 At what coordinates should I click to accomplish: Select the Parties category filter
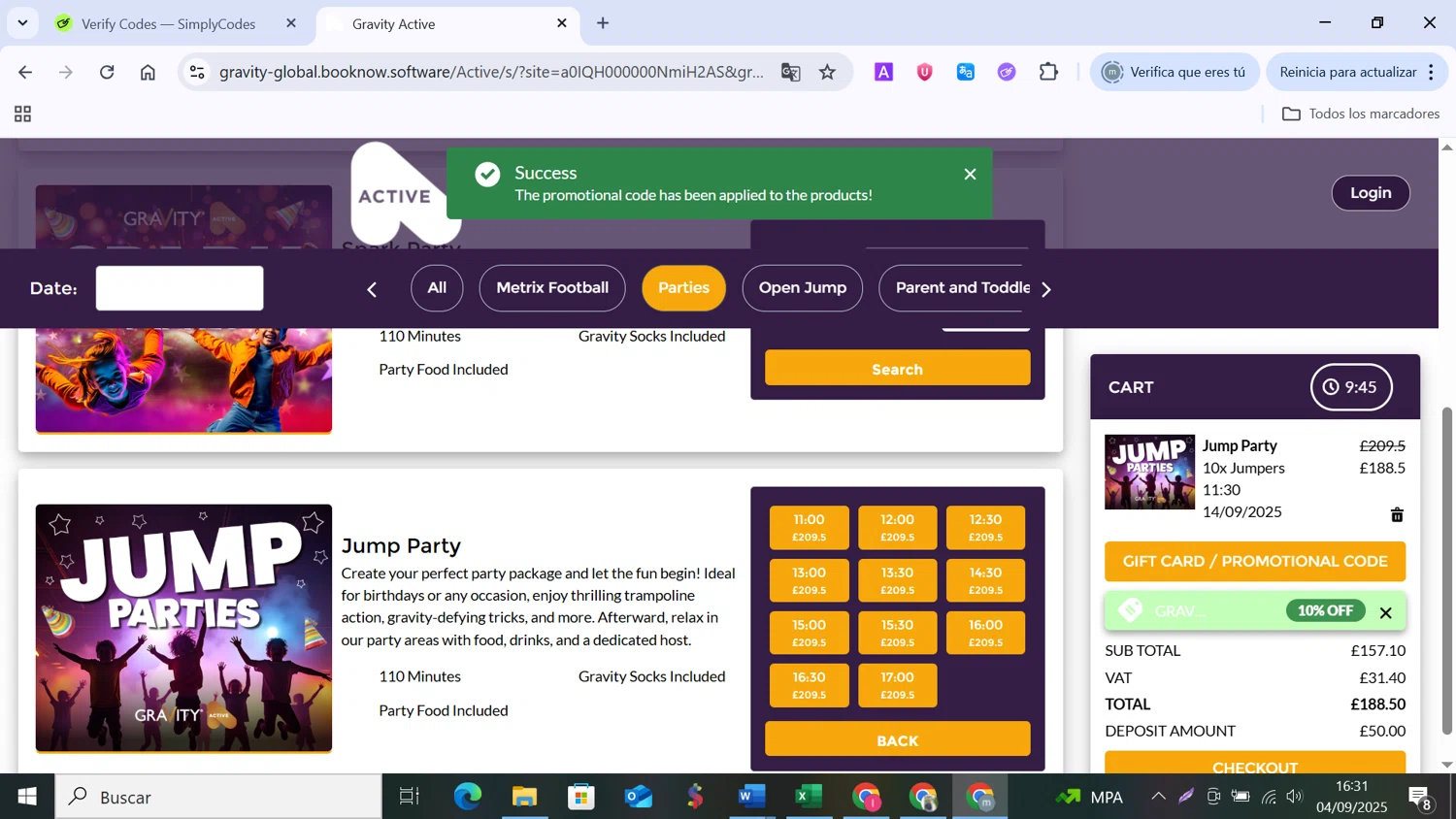(x=683, y=288)
